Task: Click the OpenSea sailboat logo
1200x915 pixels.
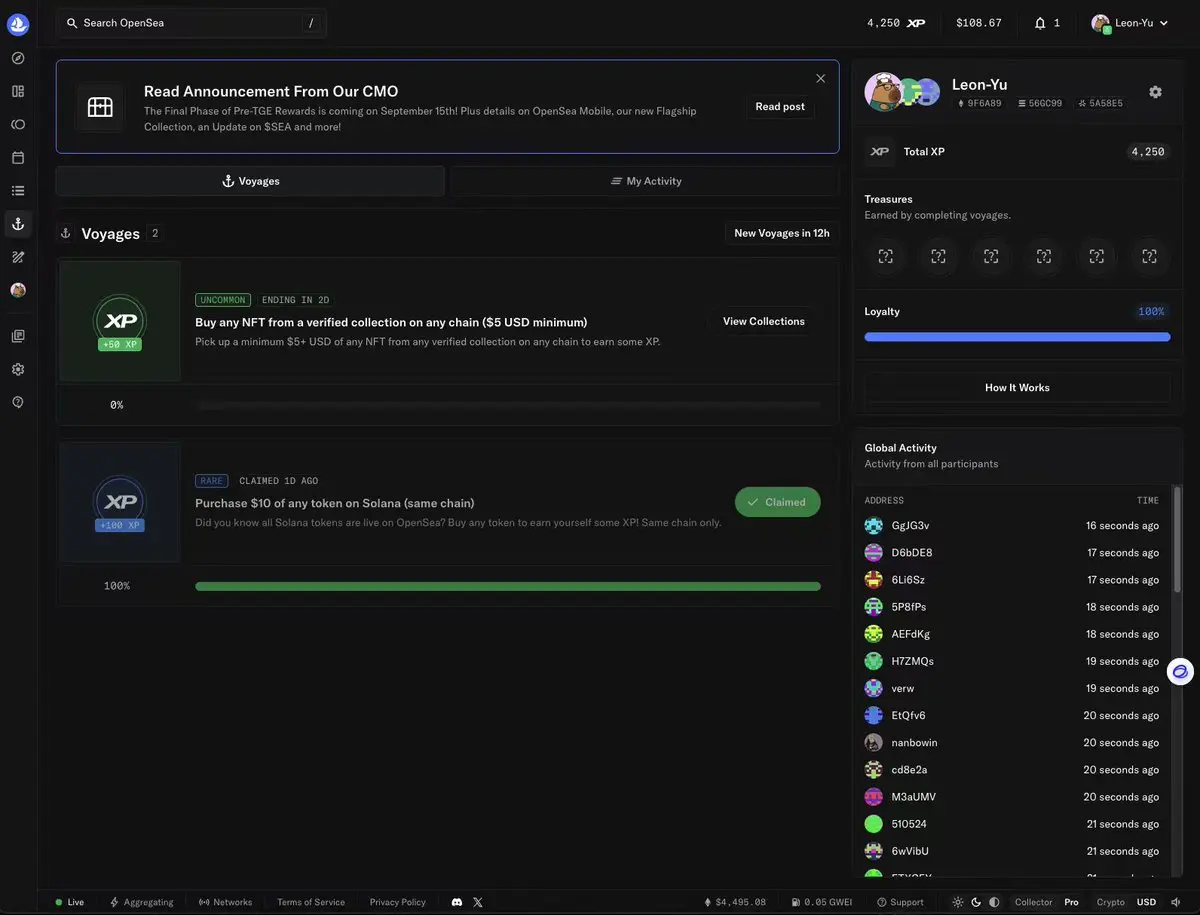Action: tap(18, 24)
